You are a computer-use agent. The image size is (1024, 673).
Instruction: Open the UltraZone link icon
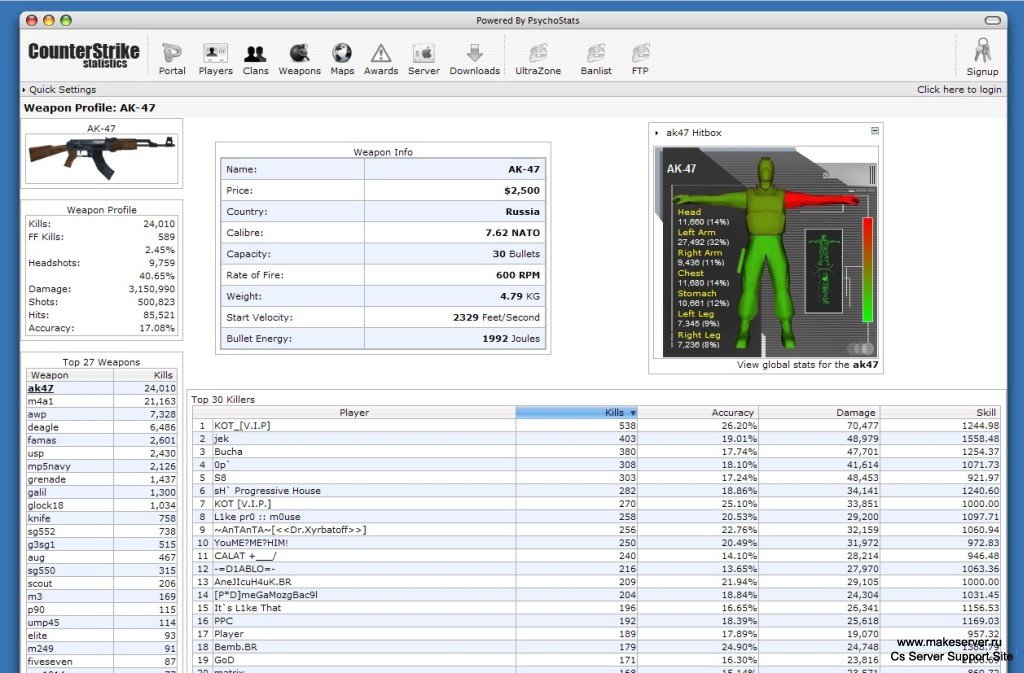coord(537,53)
